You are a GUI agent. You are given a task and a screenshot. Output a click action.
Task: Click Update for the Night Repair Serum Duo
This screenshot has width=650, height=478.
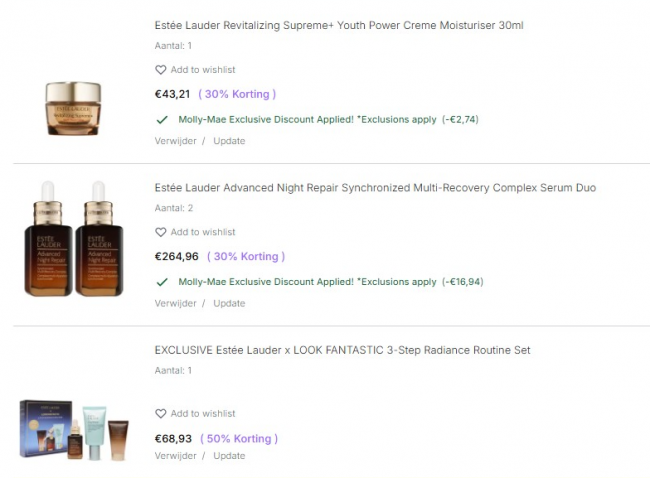click(x=229, y=303)
